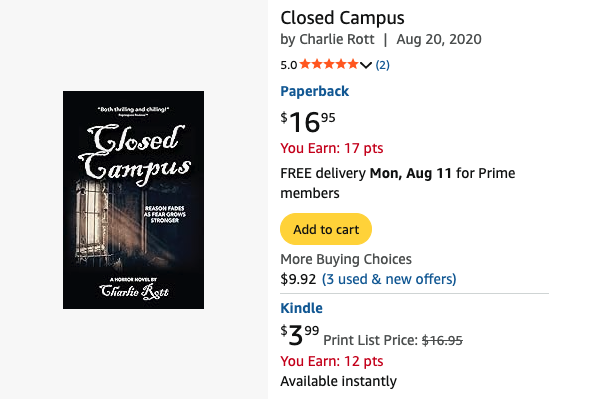Open the (2) customer reviews link

click(382, 65)
